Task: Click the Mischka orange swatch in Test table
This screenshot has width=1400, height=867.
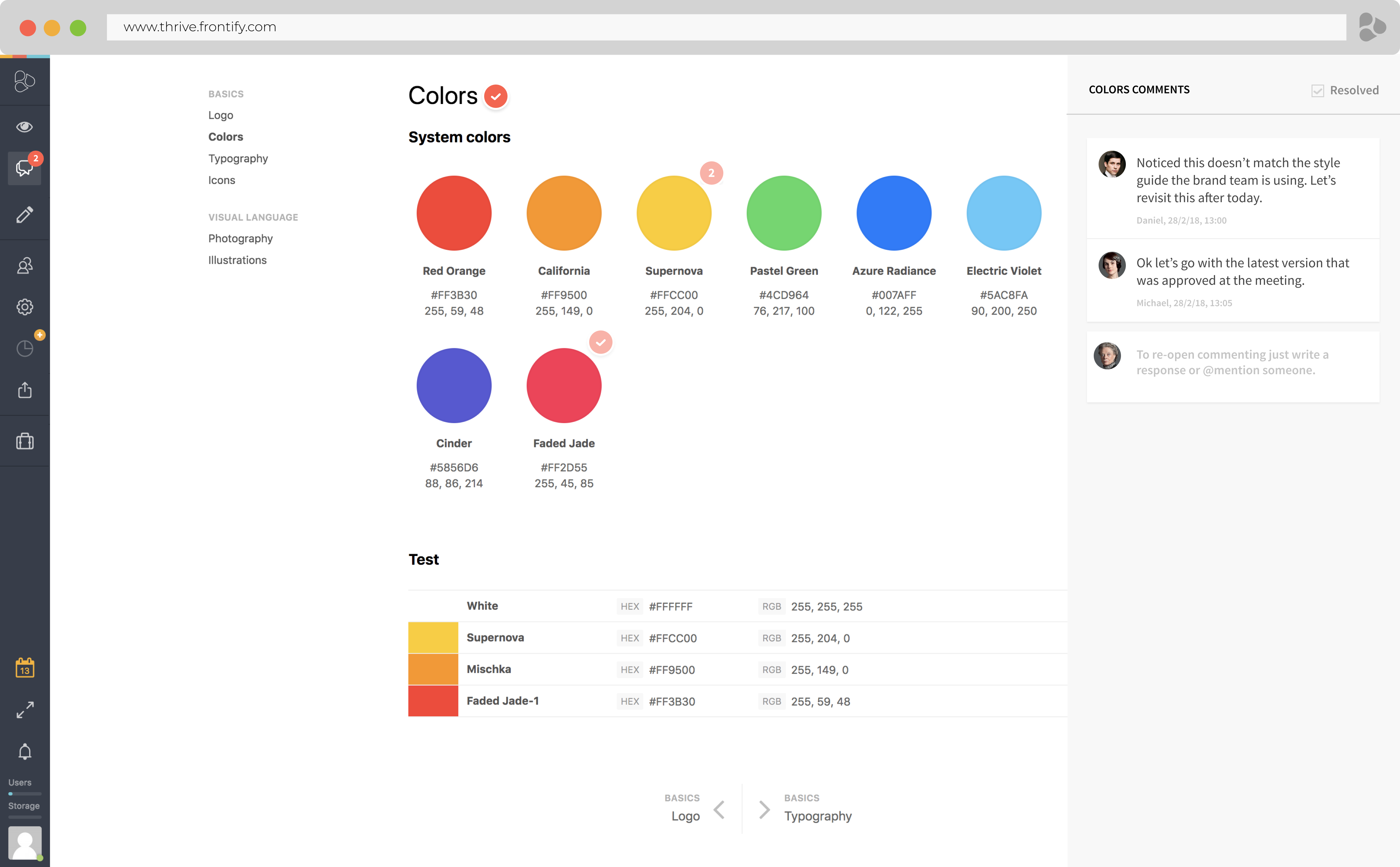Action: coord(433,669)
